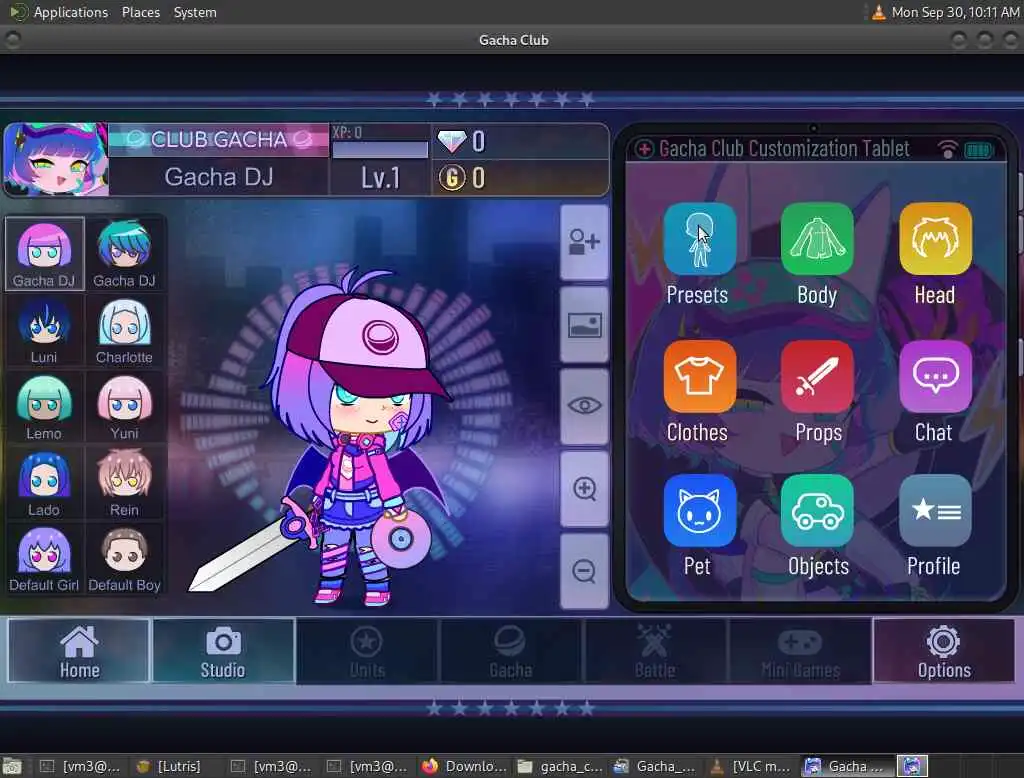Go to the Home tab
The width and height of the screenshot is (1024, 778).
(x=79, y=651)
